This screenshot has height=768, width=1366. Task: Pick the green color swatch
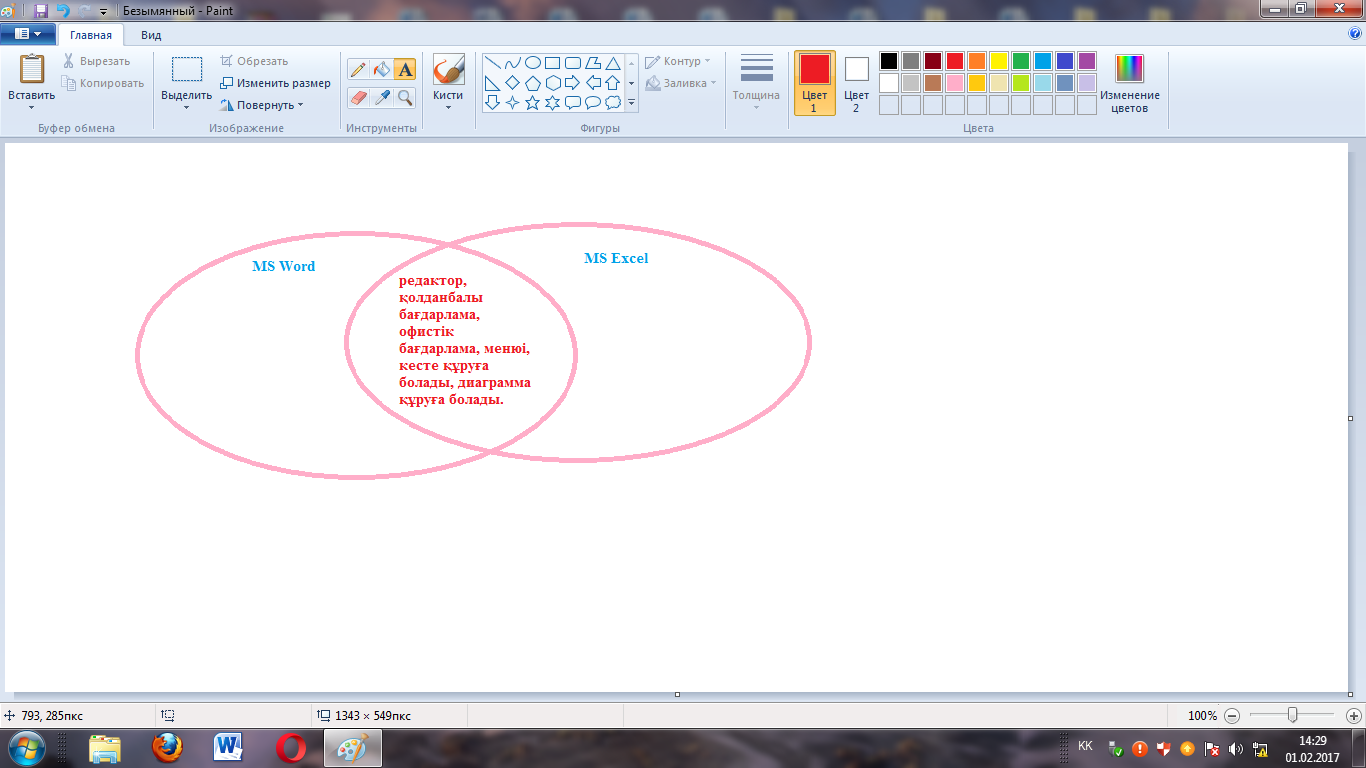tap(1021, 61)
